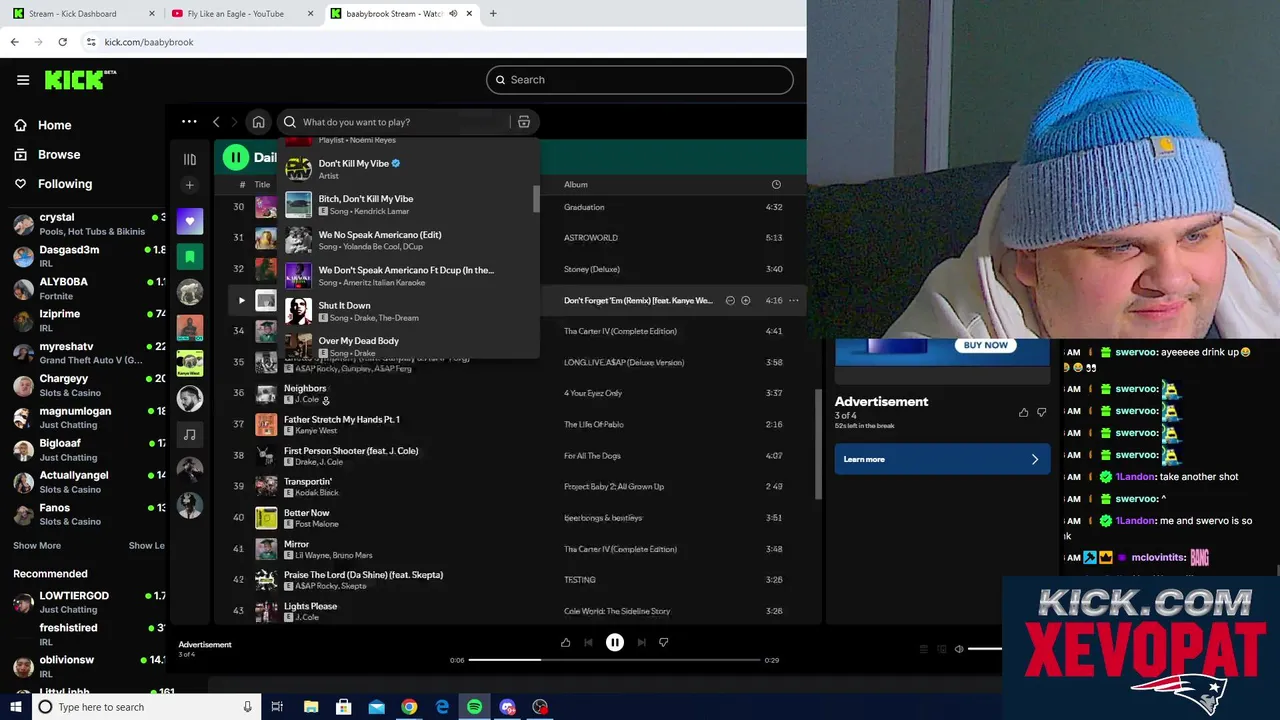The width and height of the screenshot is (1280, 720).
Task: Go back in Spotify navigation
Action: tap(216, 122)
